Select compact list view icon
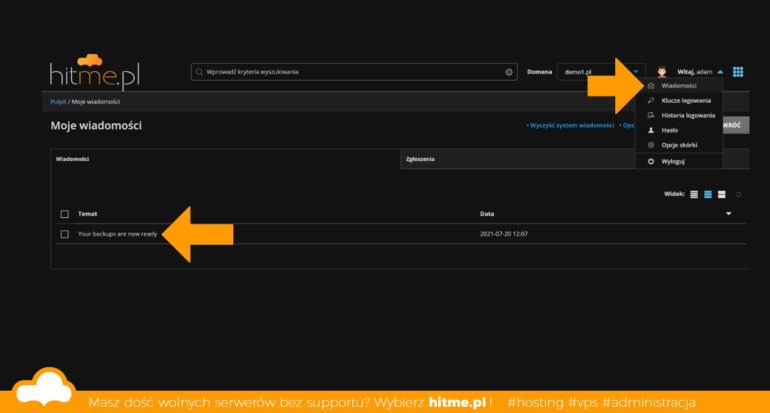This screenshot has width=770, height=413. pos(694,194)
